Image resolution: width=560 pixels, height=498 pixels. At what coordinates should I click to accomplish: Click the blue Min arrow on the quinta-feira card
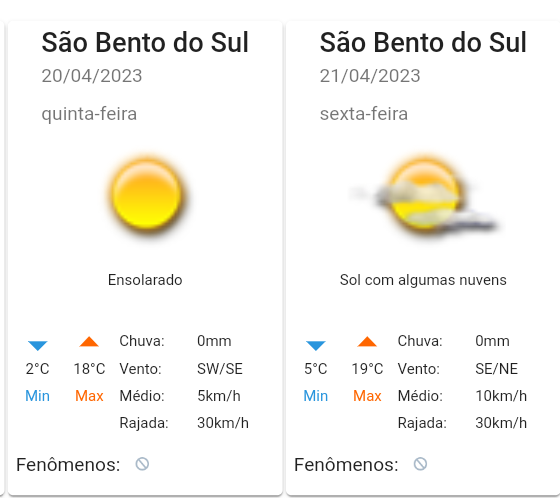click(38, 345)
